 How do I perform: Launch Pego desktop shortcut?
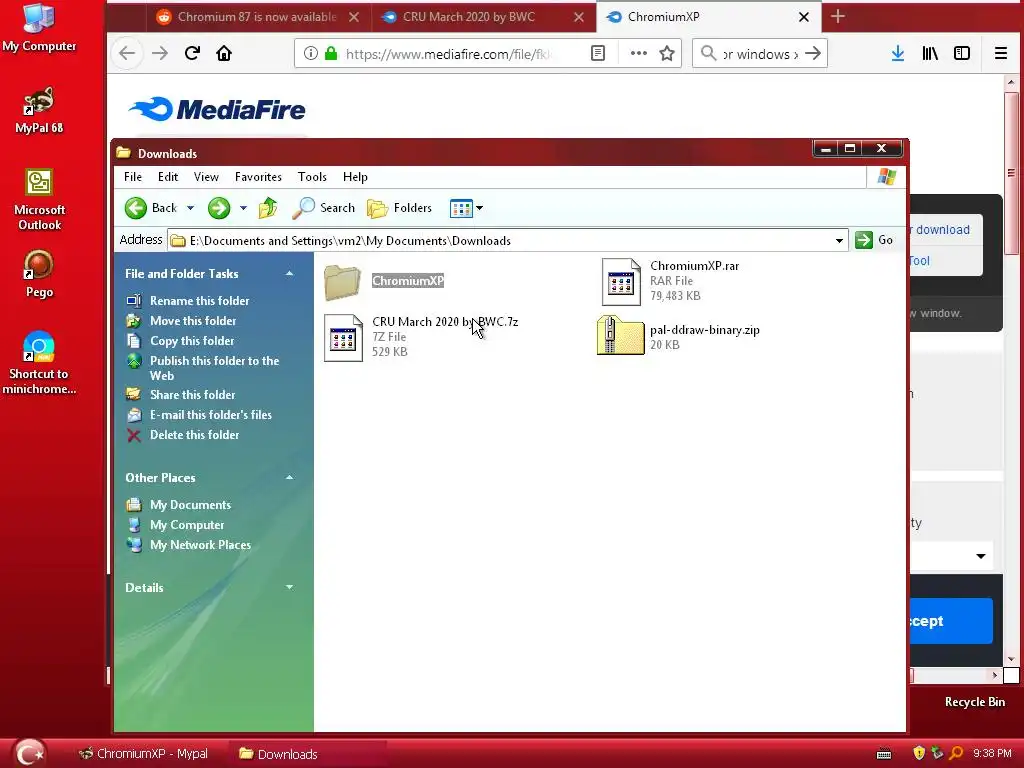click(x=39, y=274)
